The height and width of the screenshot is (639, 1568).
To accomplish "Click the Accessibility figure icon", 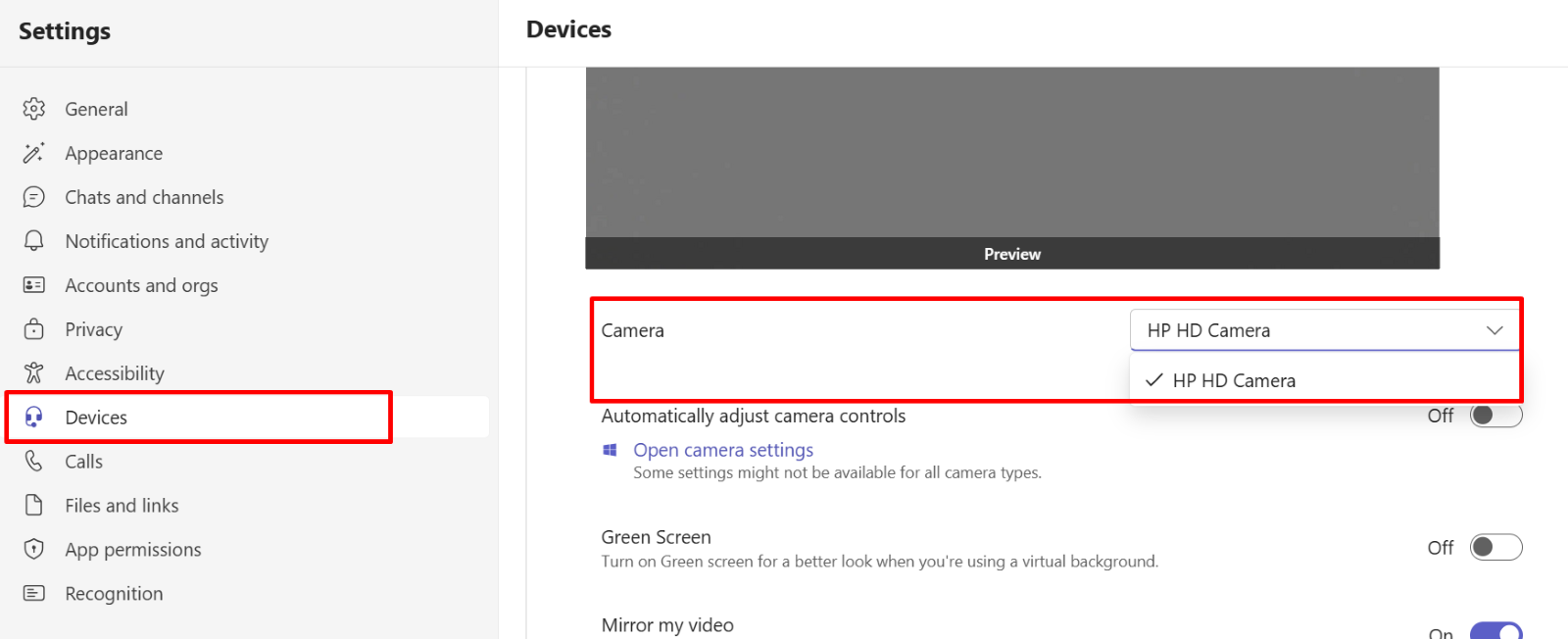I will point(34,373).
